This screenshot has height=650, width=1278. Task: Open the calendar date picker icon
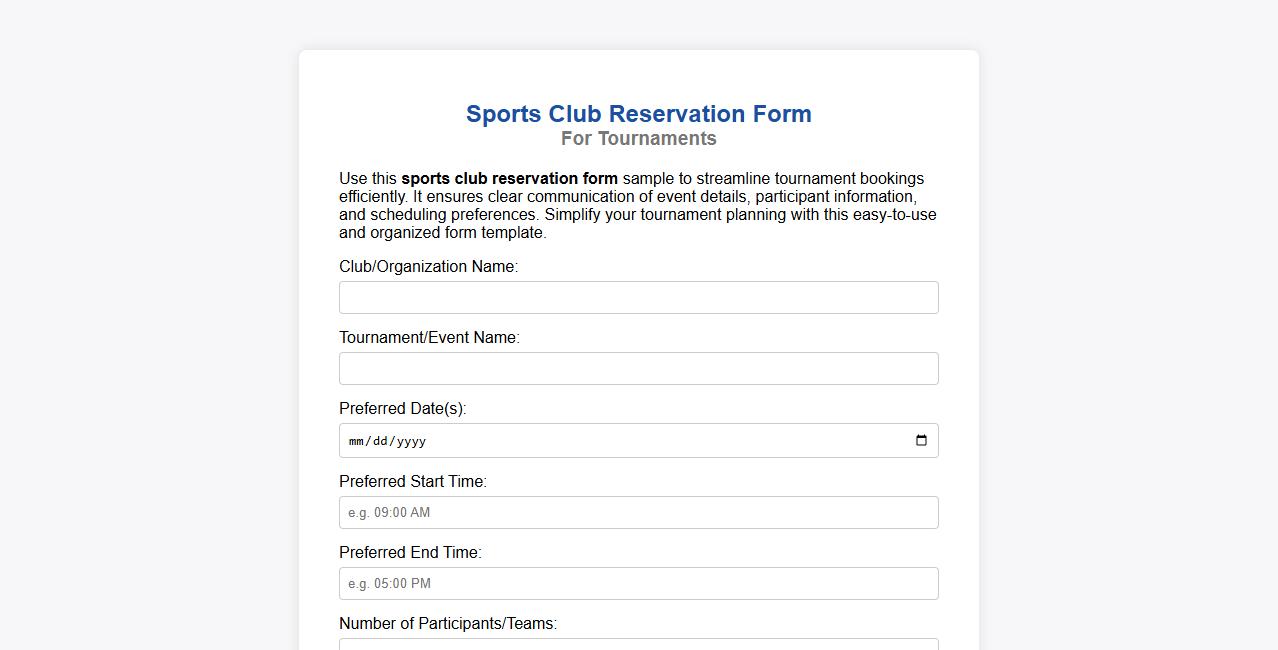tap(920, 440)
